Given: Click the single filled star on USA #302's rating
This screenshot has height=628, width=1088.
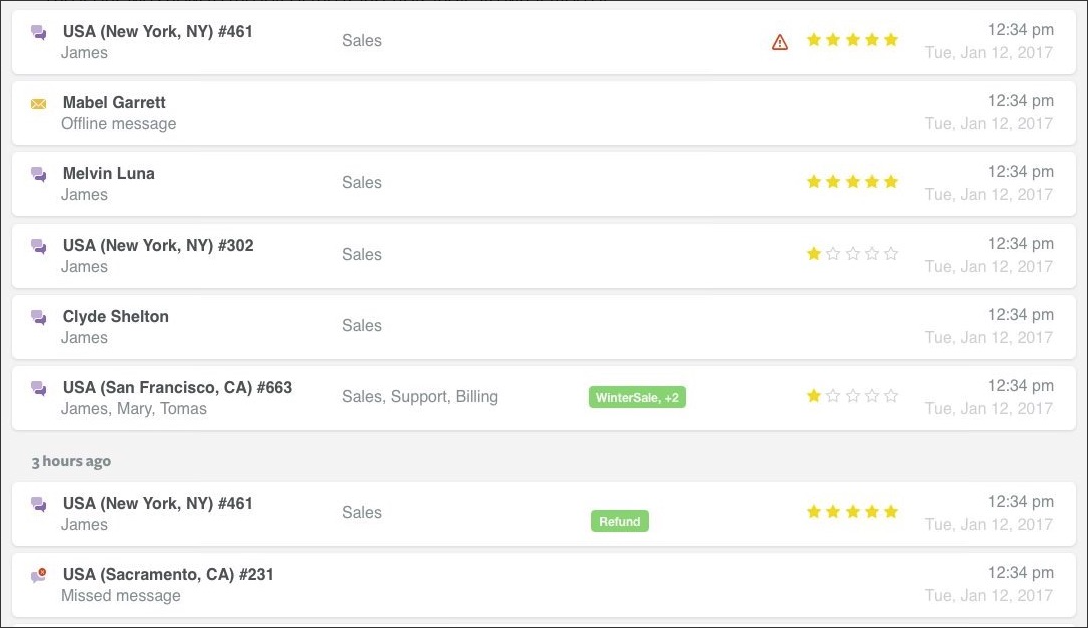Looking at the screenshot, I should pyautogui.click(x=813, y=253).
